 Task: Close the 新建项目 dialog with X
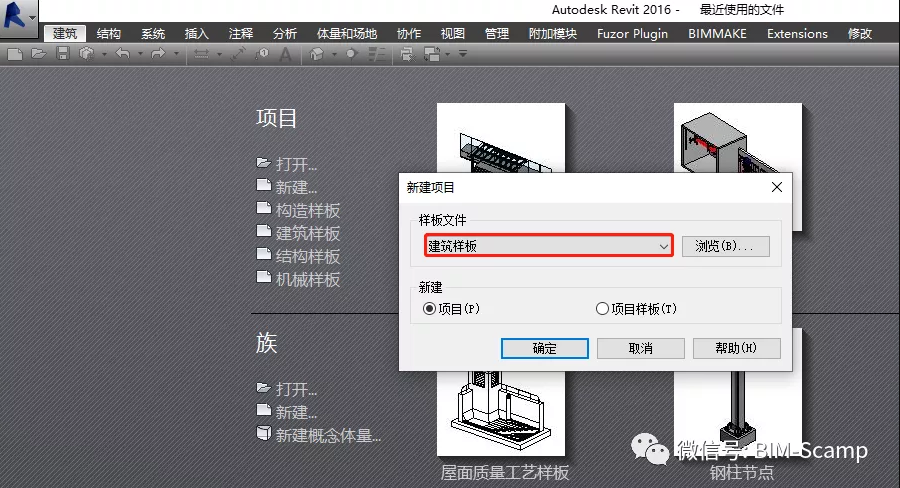point(777,187)
